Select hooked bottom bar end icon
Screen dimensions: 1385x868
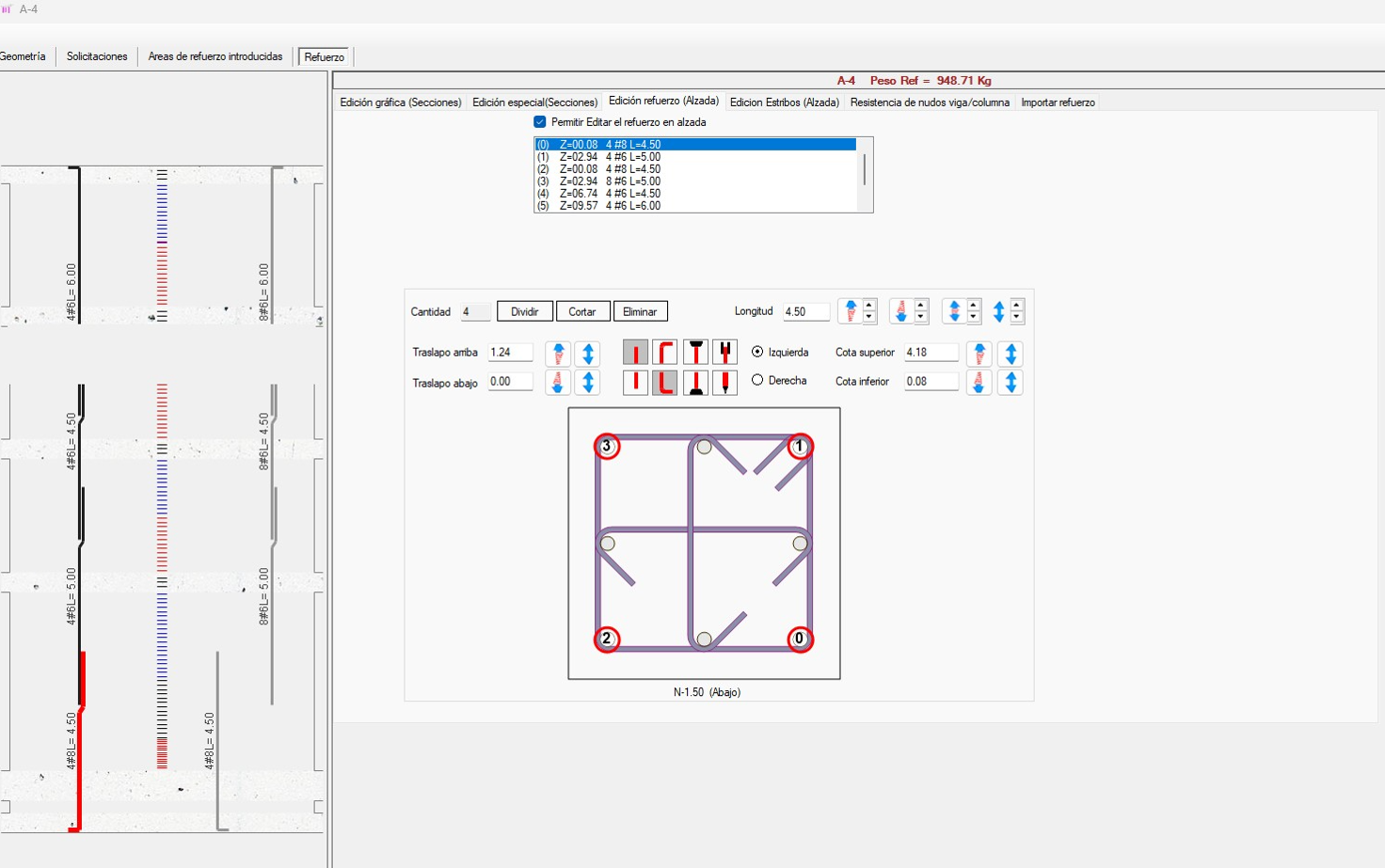click(665, 383)
